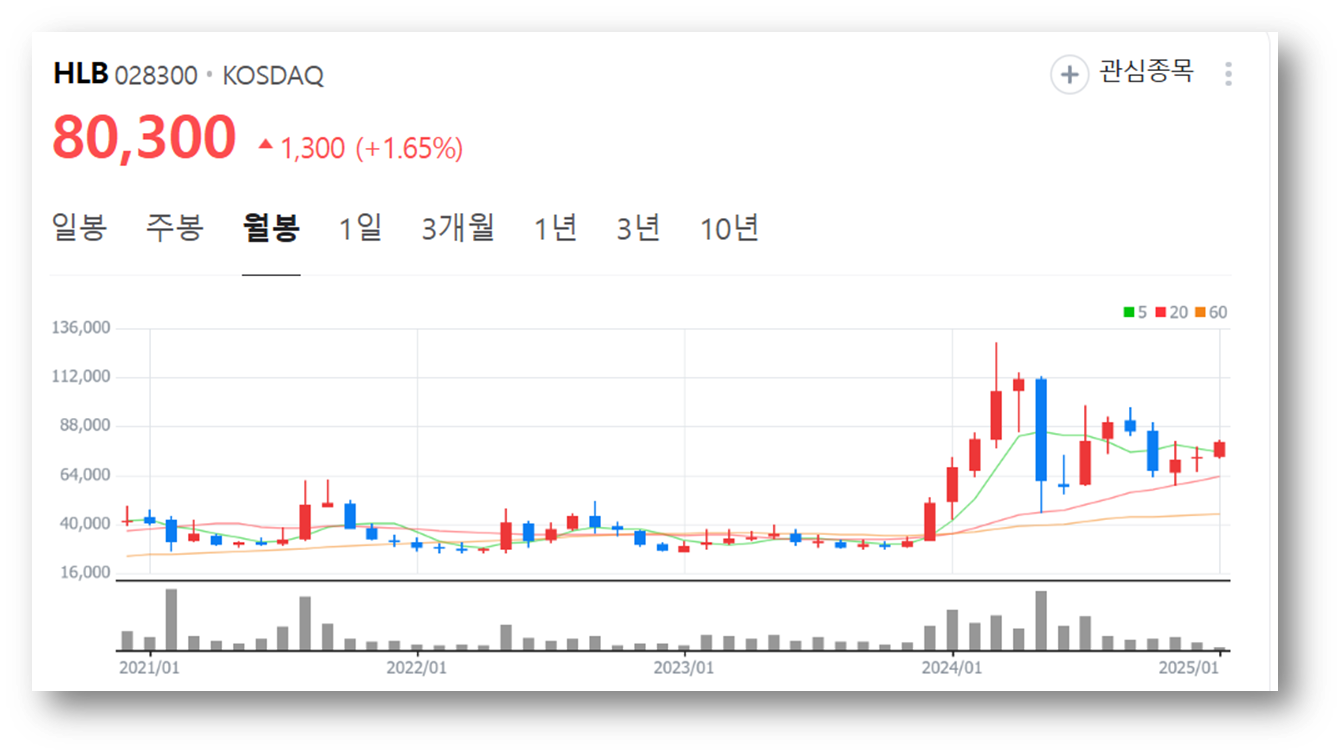Click the 136,000 y-axis label
Viewport: 1343px width, 756px height.
point(80,328)
